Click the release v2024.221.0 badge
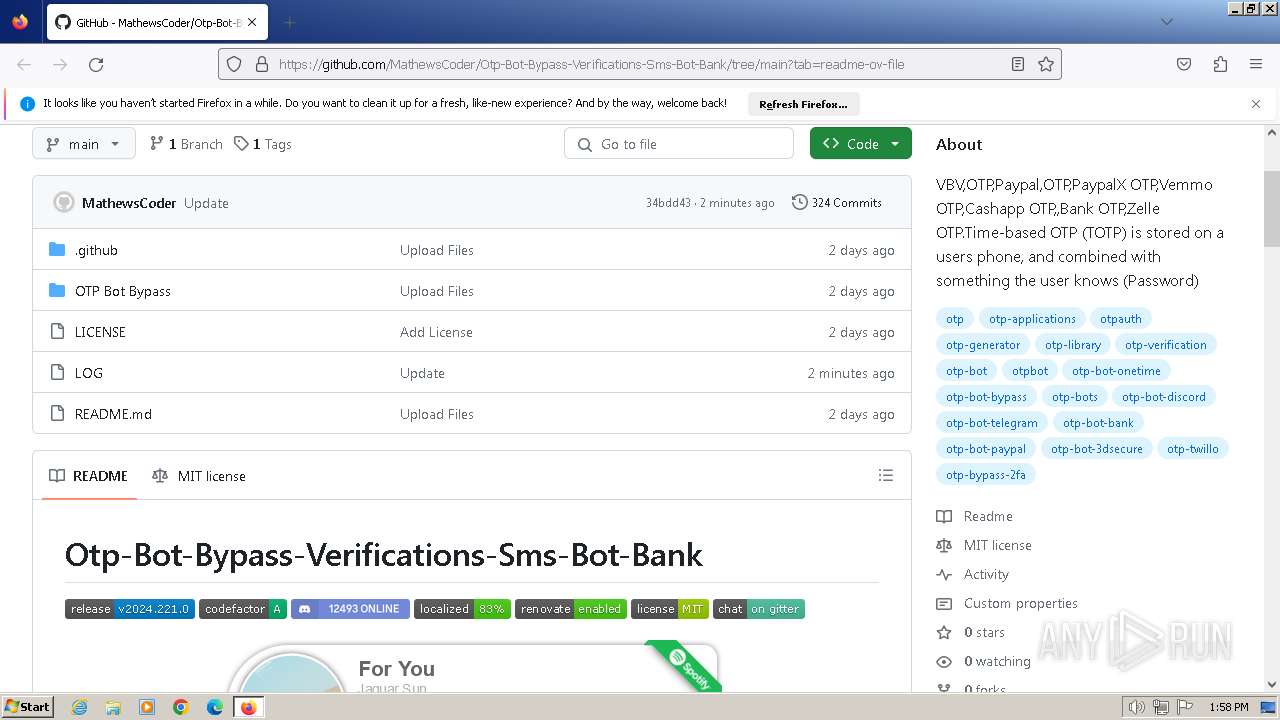The width and height of the screenshot is (1280, 720). (130, 609)
